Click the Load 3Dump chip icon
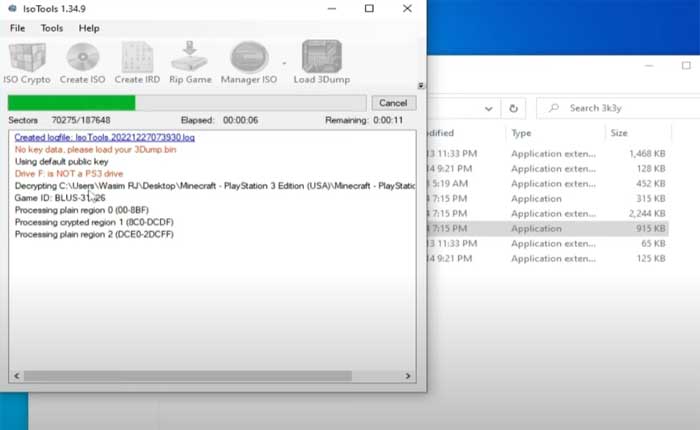700x430 pixels. (321, 56)
